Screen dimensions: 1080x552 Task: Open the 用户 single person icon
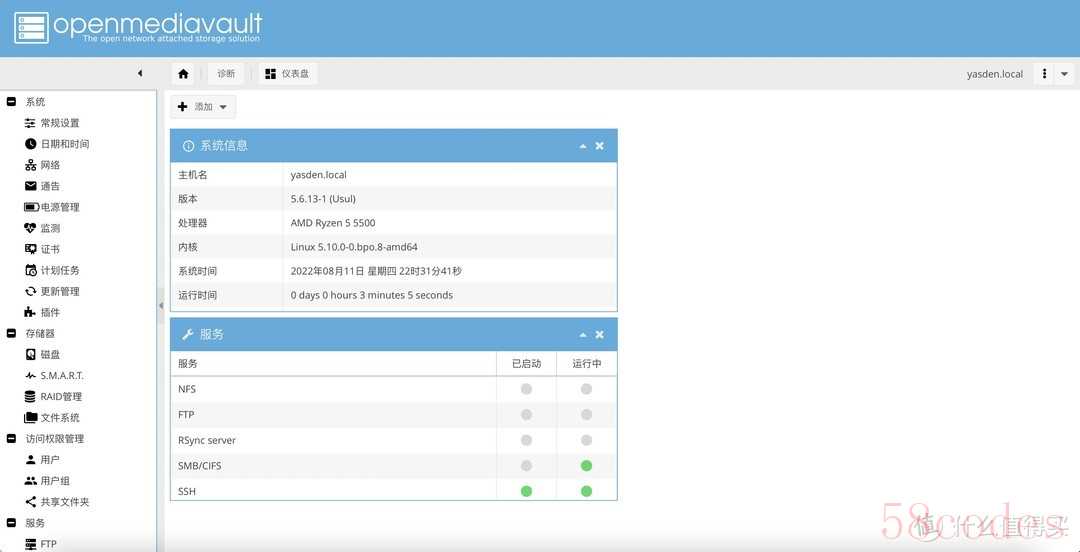(x=30, y=460)
